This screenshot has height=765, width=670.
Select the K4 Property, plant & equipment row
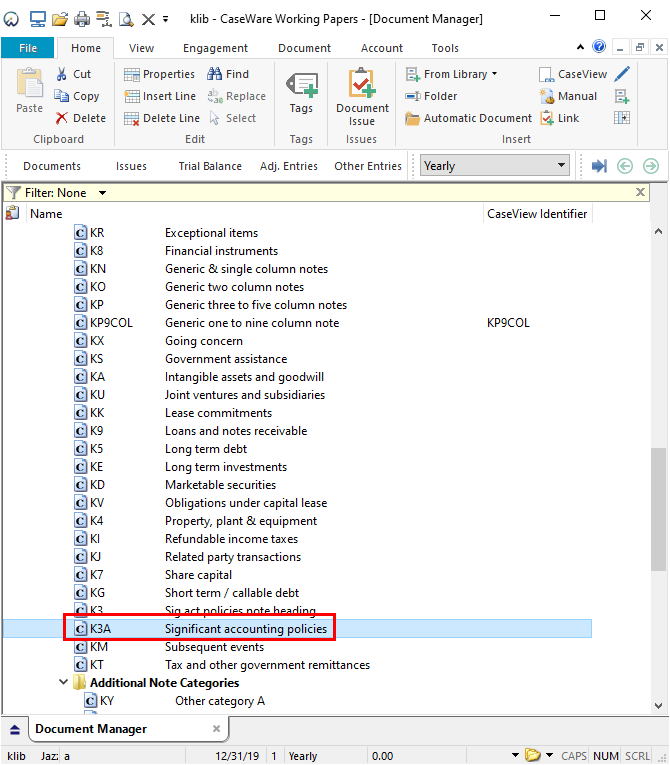pyautogui.click(x=297, y=521)
